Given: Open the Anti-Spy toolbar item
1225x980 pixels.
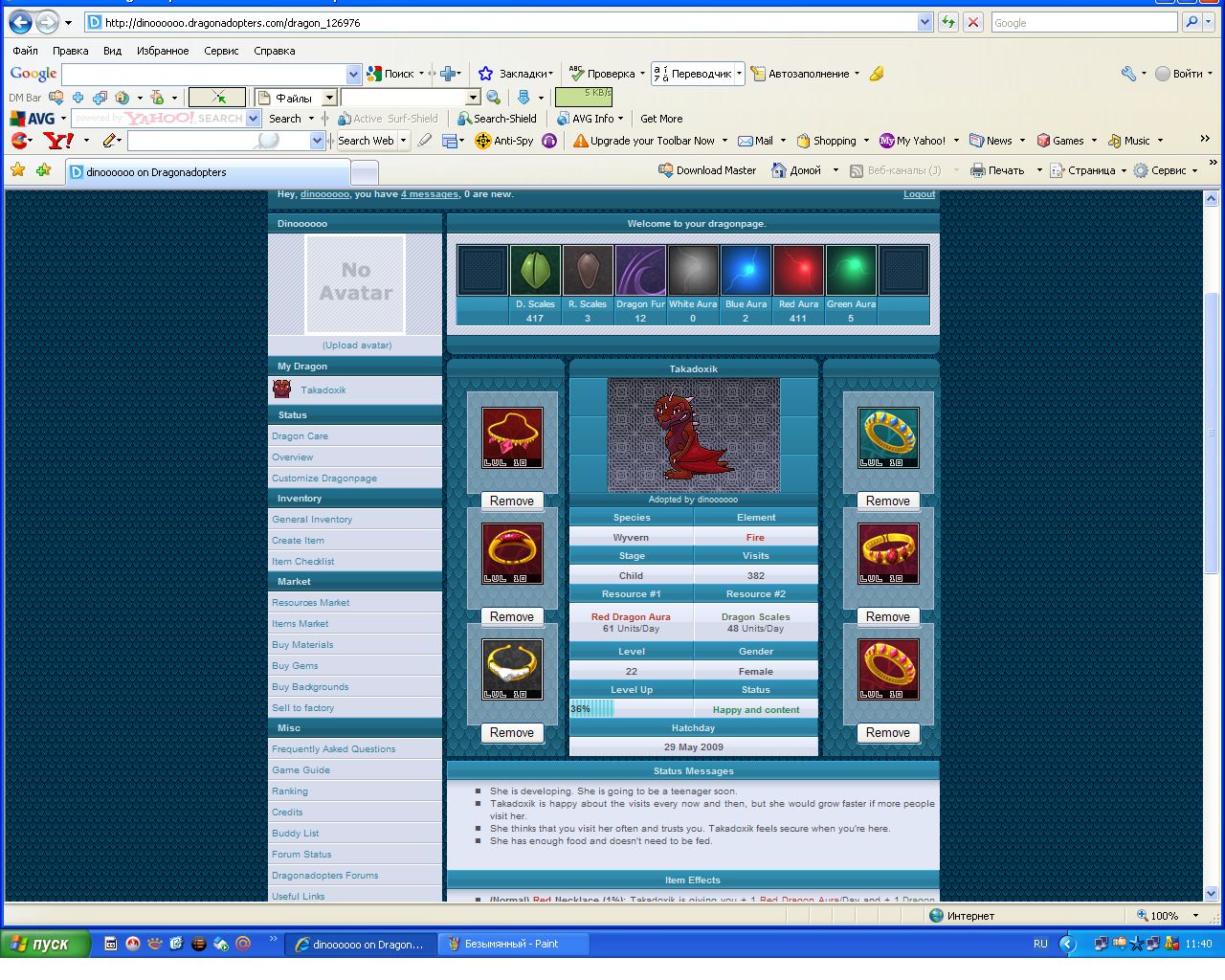Looking at the screenshot, I should click(x=503, y=141).
